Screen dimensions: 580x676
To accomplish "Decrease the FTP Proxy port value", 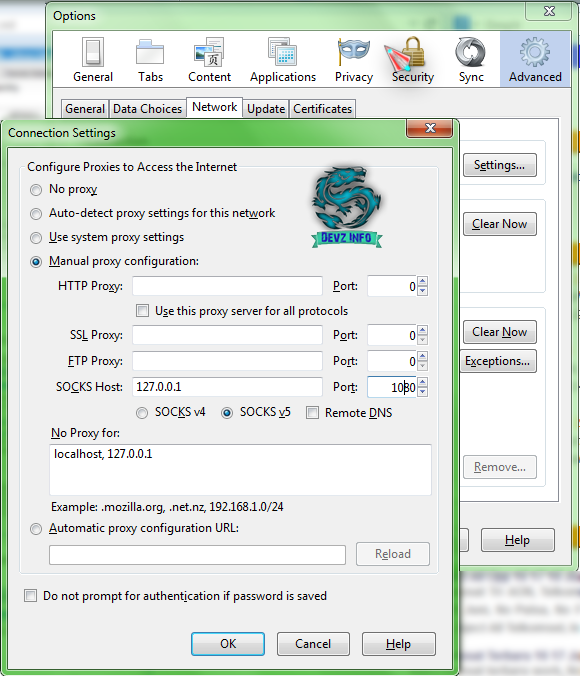I will 423,366.
